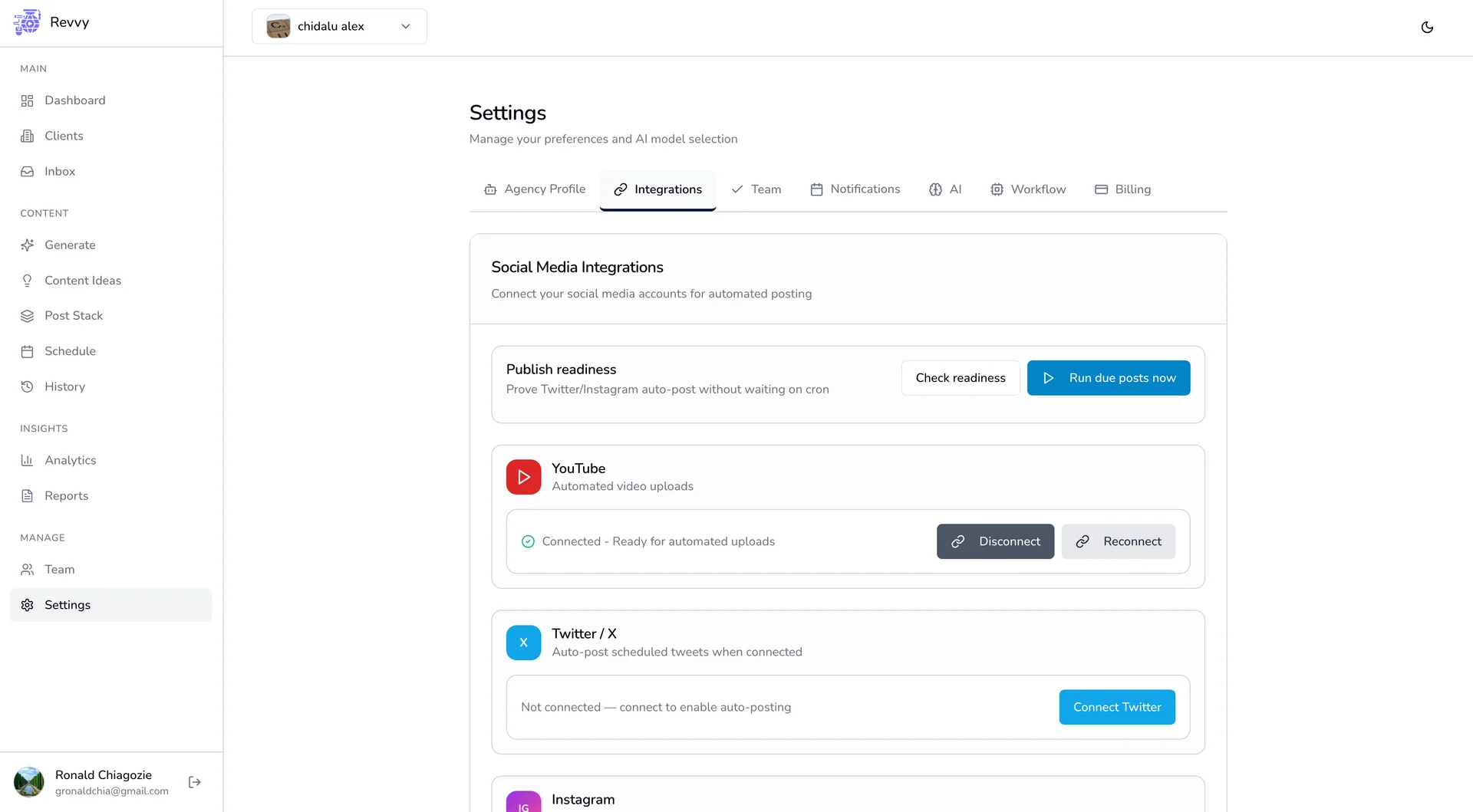The height and width of the screenshot is (812, 1473).
Task: Click the Revvy logo icon
Action: (x=27, y=22)
